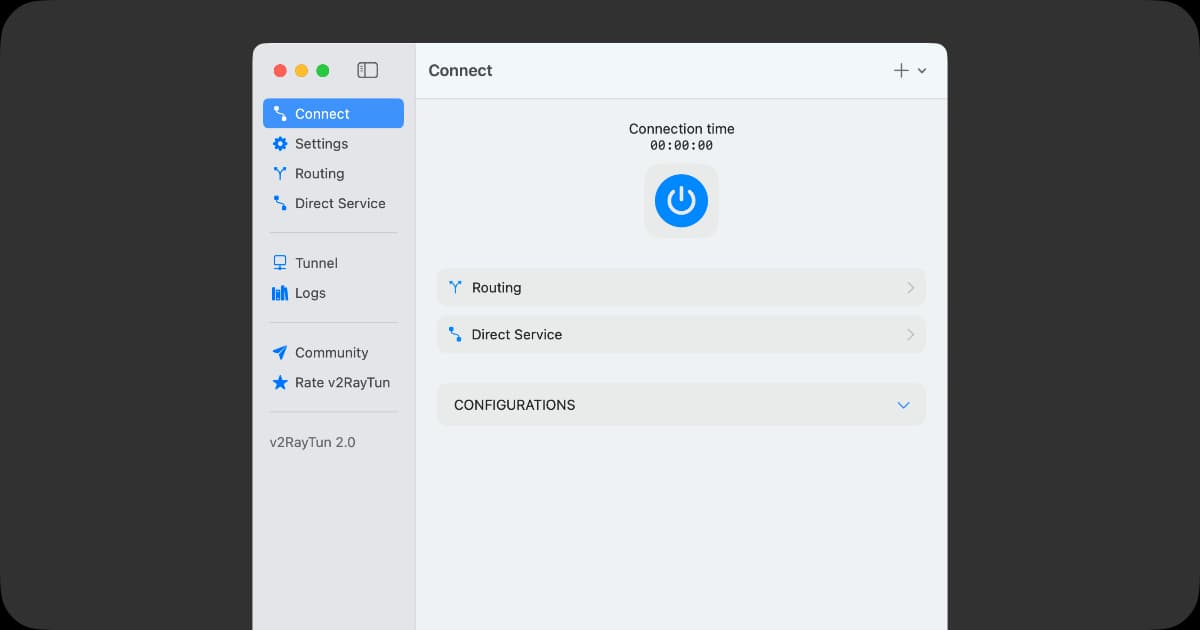Click the Rate v2RayTun star icon
Image resolution: width=1200 pixels, height=630 pixels.
280,383
